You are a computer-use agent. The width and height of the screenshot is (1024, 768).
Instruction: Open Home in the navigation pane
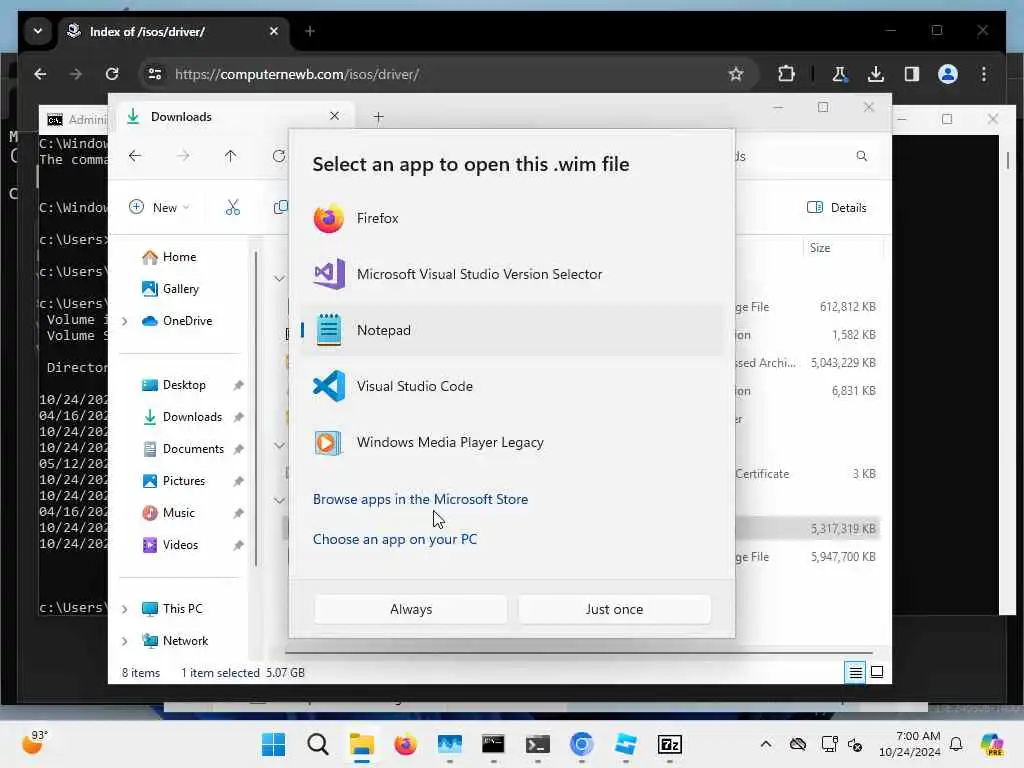(169, 257)
